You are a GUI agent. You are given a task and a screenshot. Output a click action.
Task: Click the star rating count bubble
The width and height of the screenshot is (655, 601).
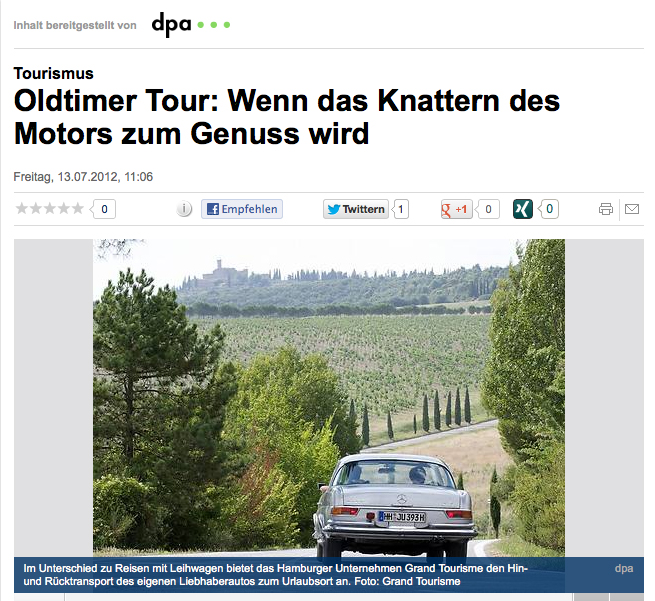(x=103, y=209)
